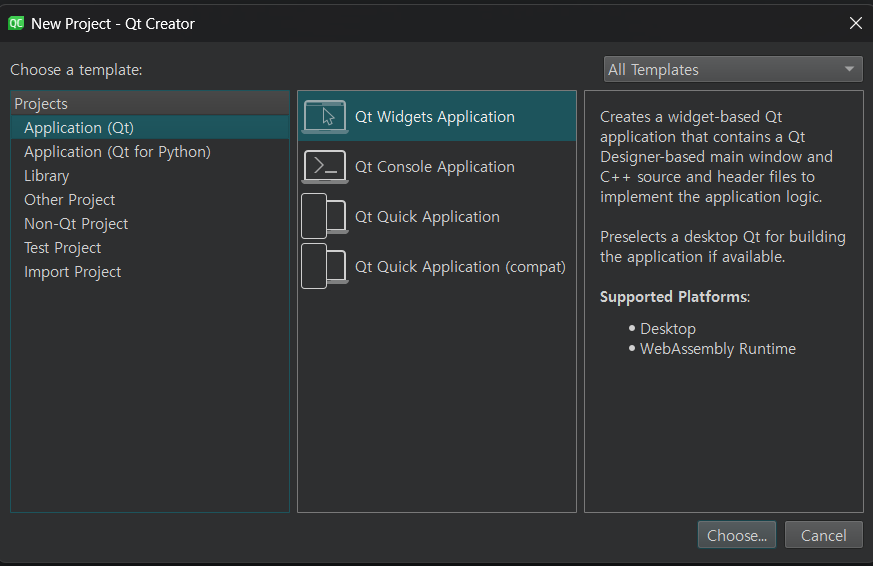Image resolution: width=873 pixels, height=566 pixels.
Task: Click the Choose a template label
Action: point(76,70)
